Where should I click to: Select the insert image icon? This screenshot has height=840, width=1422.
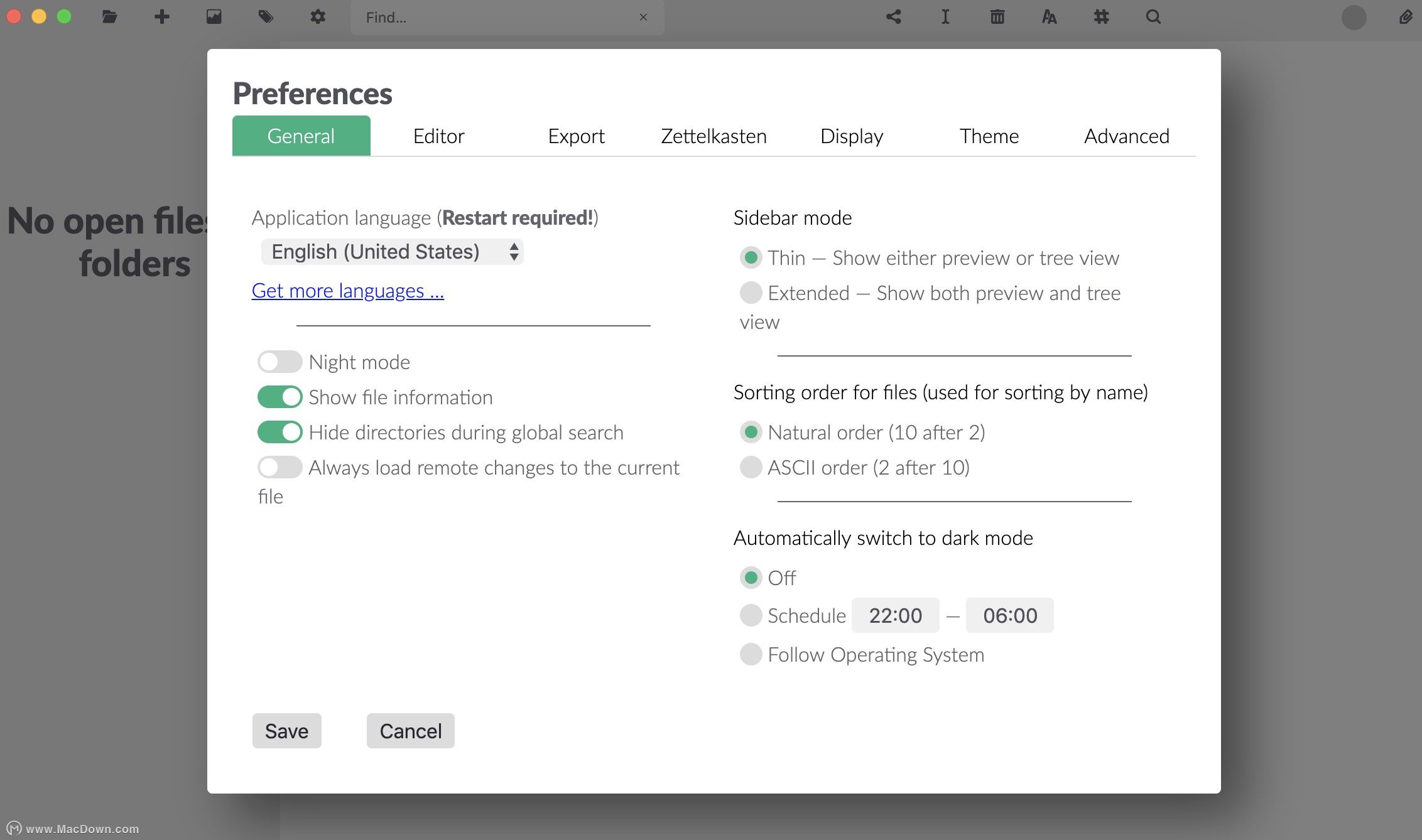pos(214,17)
